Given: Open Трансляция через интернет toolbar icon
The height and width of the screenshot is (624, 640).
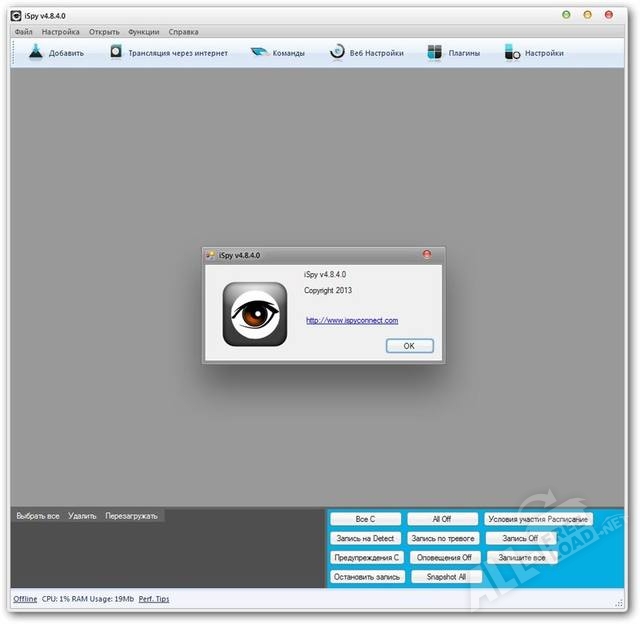Looking at the screenshot, I should (117, 53).
